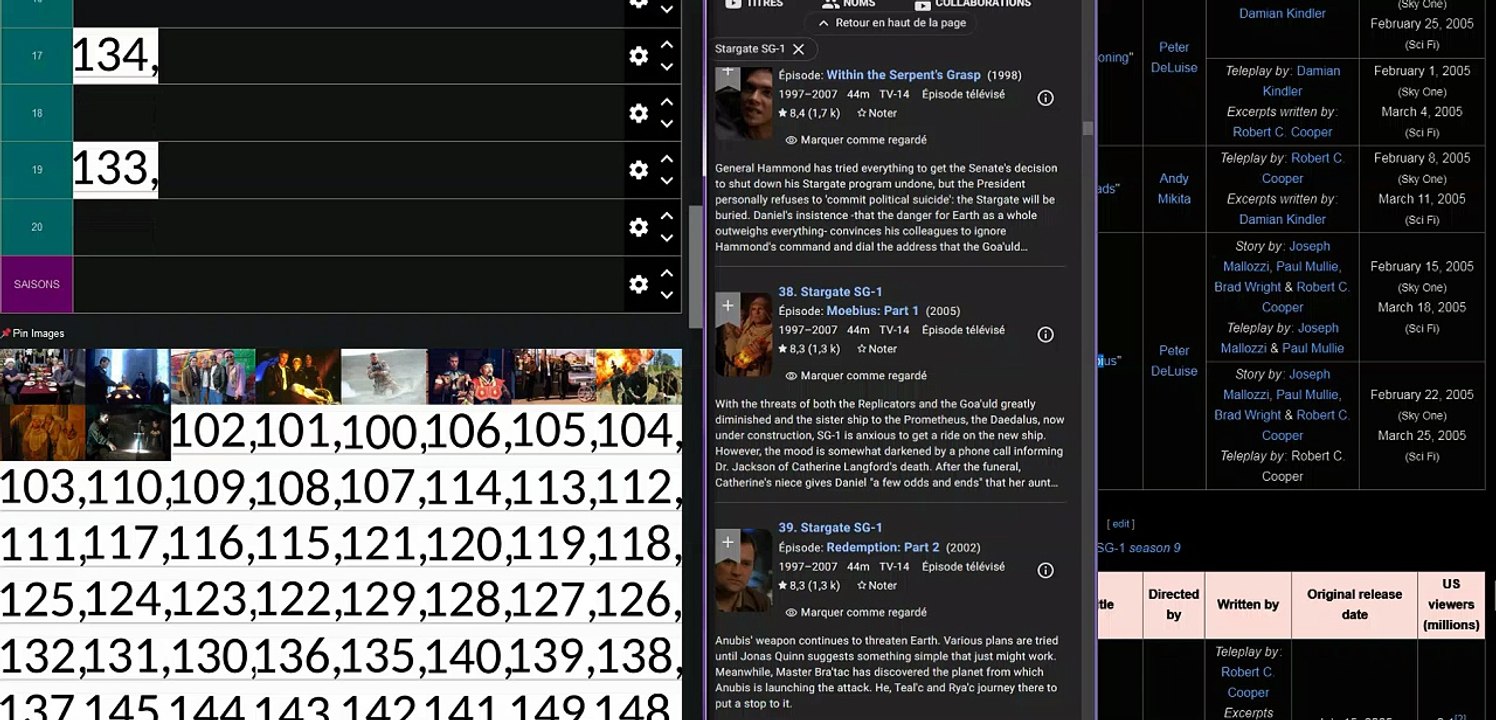The width and height of the screenshot is (1496, 720).
Task: Open the 38. Stargate SG-1 title link
Action: click(x=830, y=292)
